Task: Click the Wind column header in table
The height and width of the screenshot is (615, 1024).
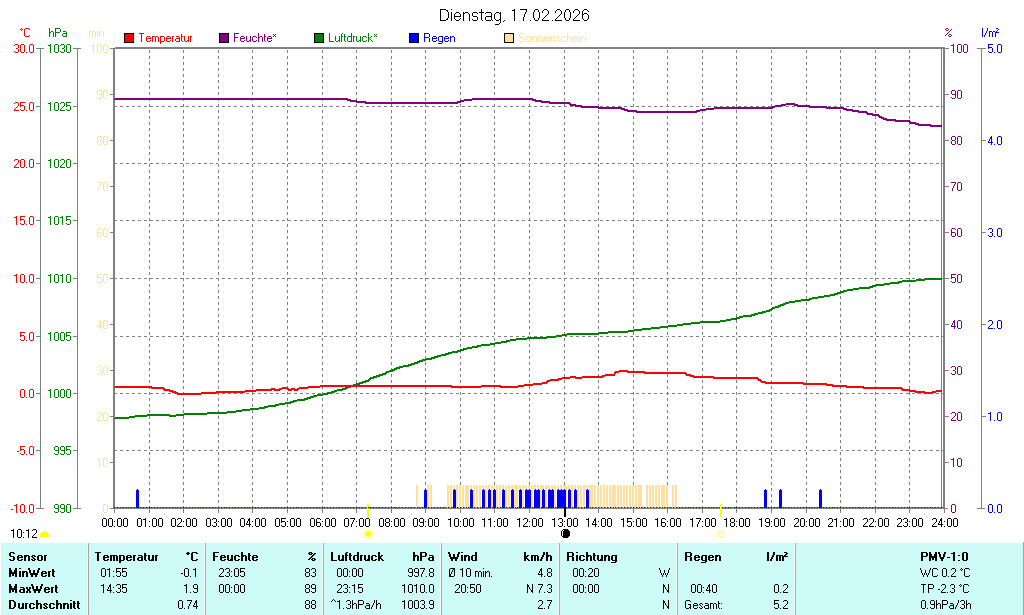Action: click(463, 557)
